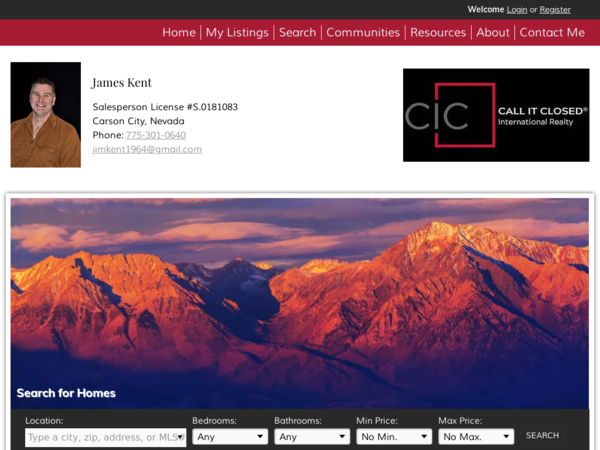Expand the Bedrooms dropdown
The height and width of the screenshot is (450, 600).
point(230,437)
